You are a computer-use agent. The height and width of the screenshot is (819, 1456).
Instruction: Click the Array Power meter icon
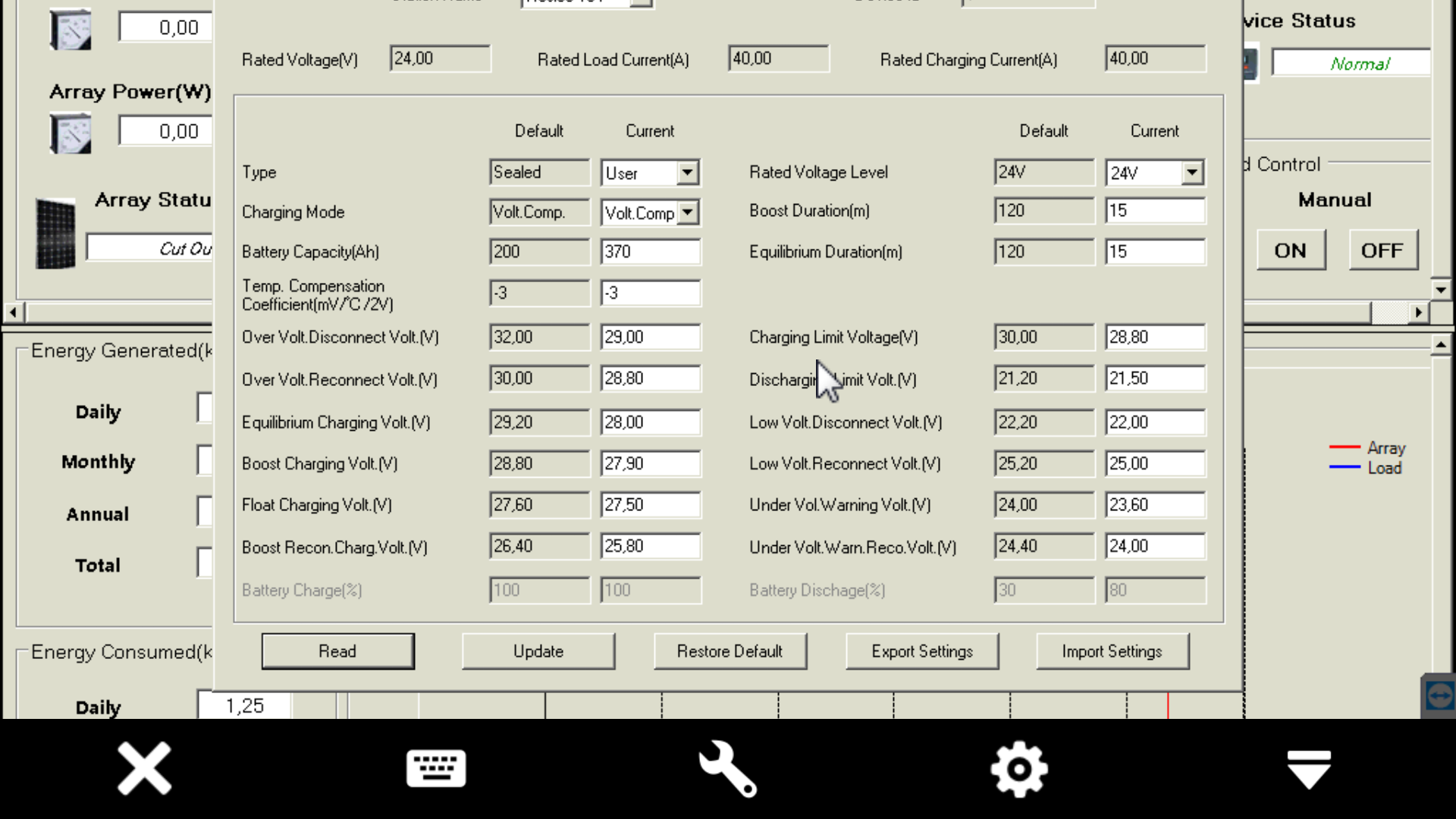coord(71,133)
